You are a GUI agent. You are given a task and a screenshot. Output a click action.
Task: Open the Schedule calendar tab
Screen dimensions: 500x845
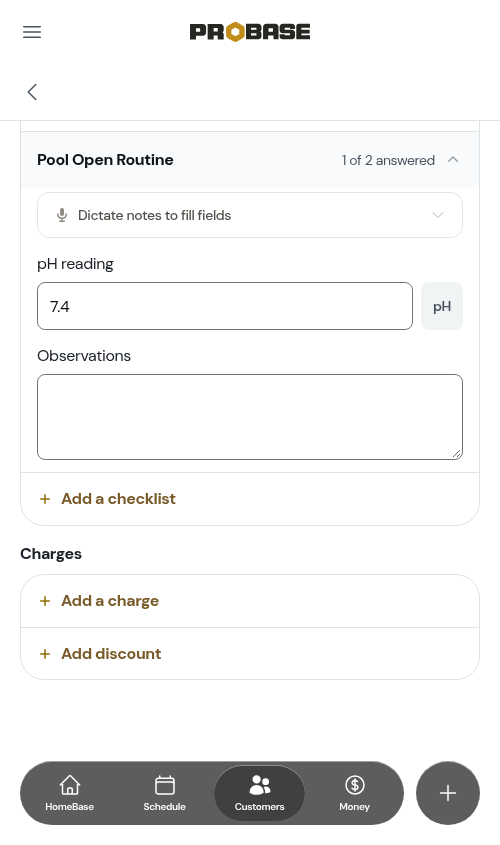(x=164, y=793)
